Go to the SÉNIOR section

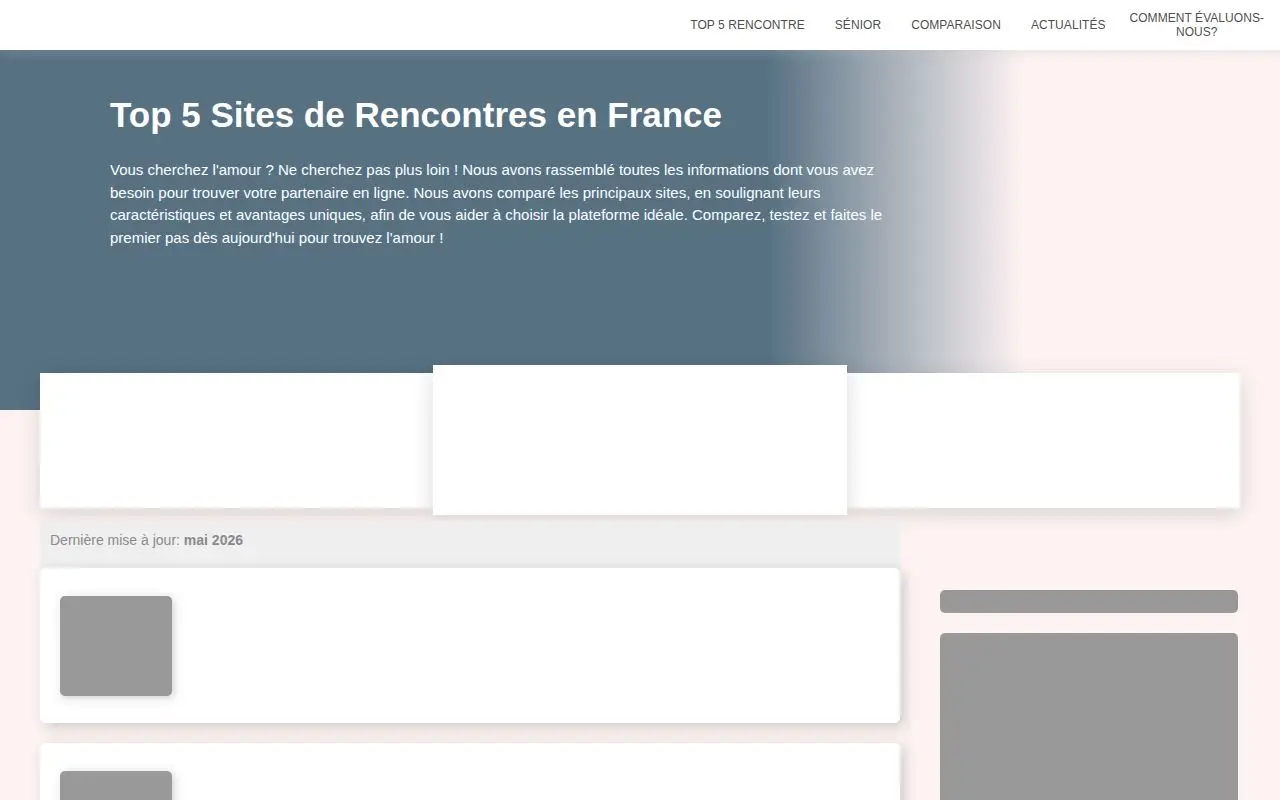pos(858,25)
